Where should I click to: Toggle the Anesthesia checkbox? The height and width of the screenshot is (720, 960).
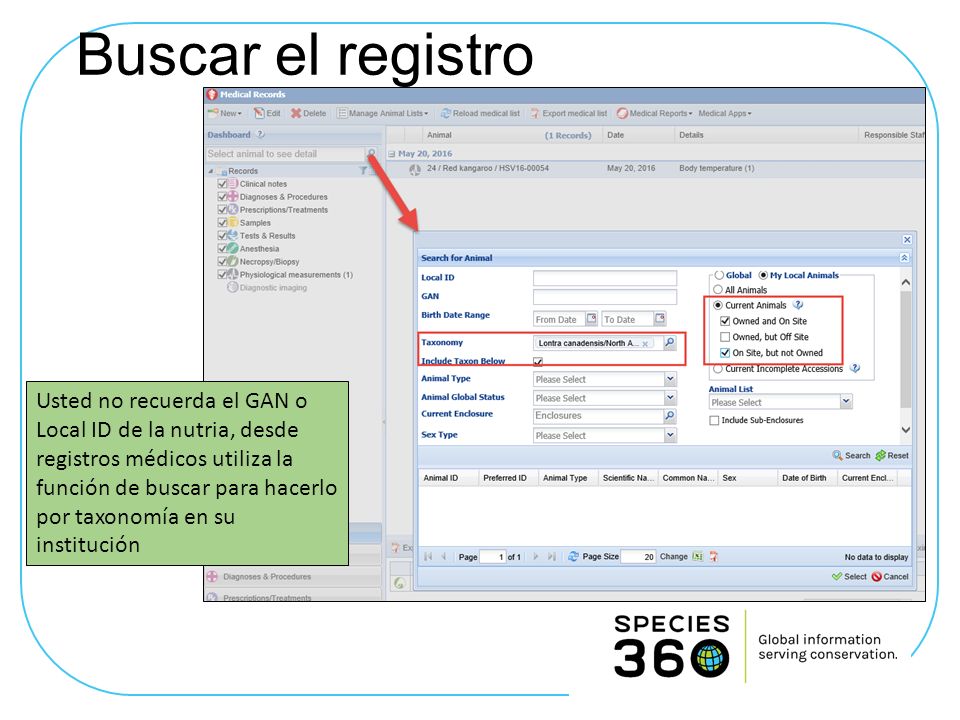(223, 249)
